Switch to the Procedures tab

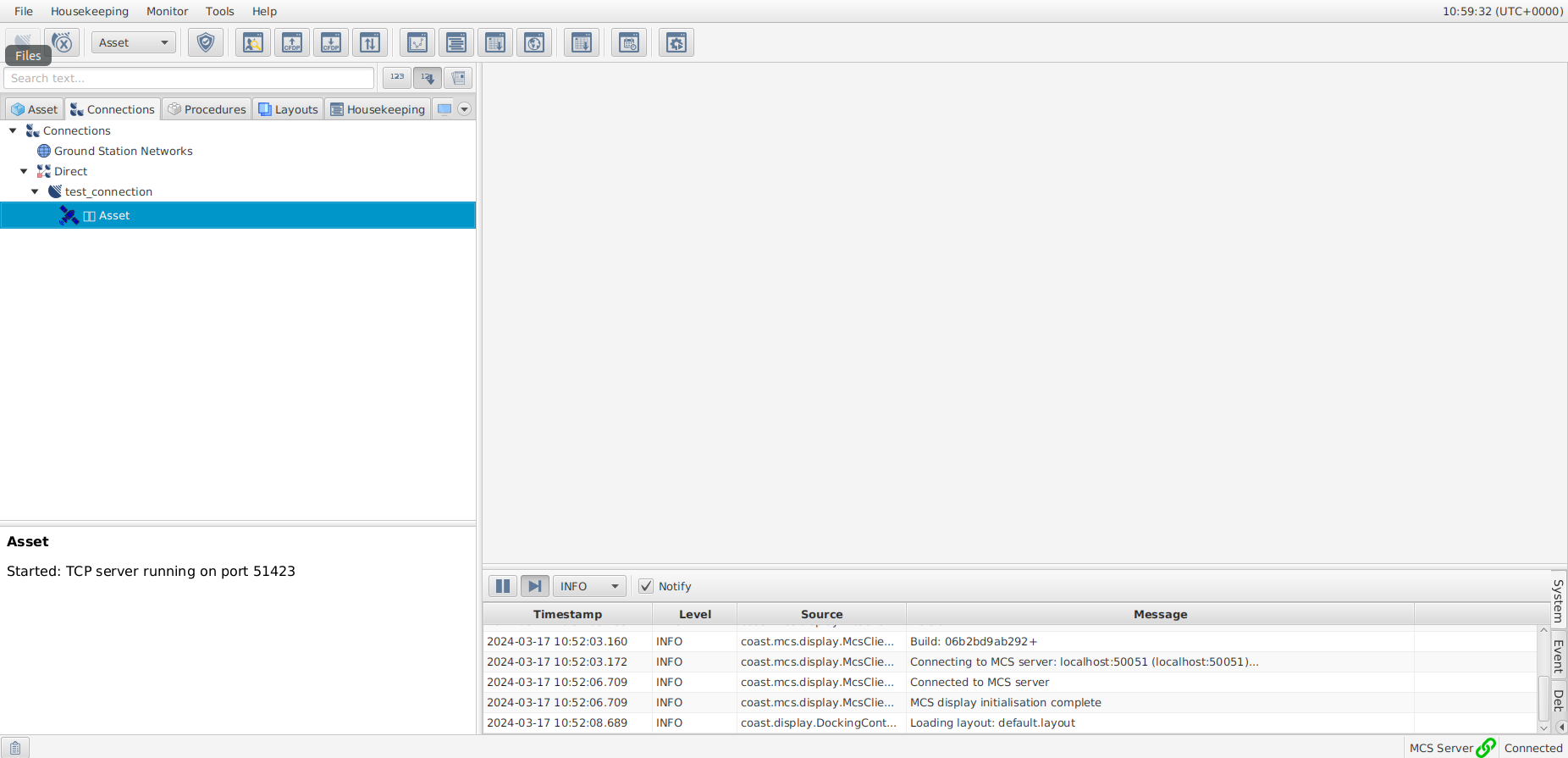207,109
